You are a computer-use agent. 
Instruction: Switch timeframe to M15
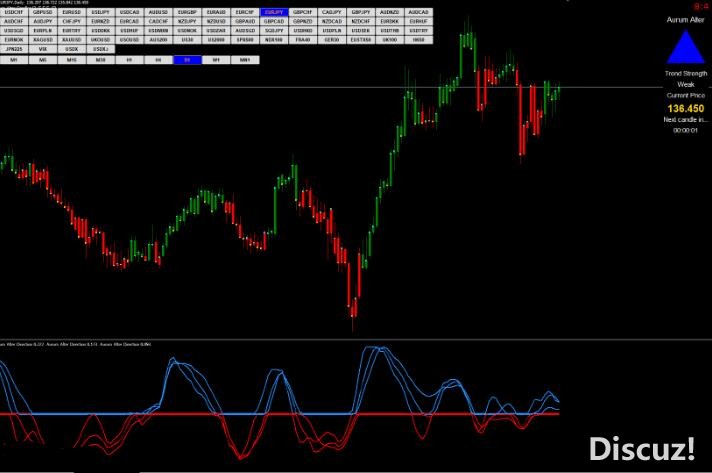pyautogui.click(x=72, y=60)
